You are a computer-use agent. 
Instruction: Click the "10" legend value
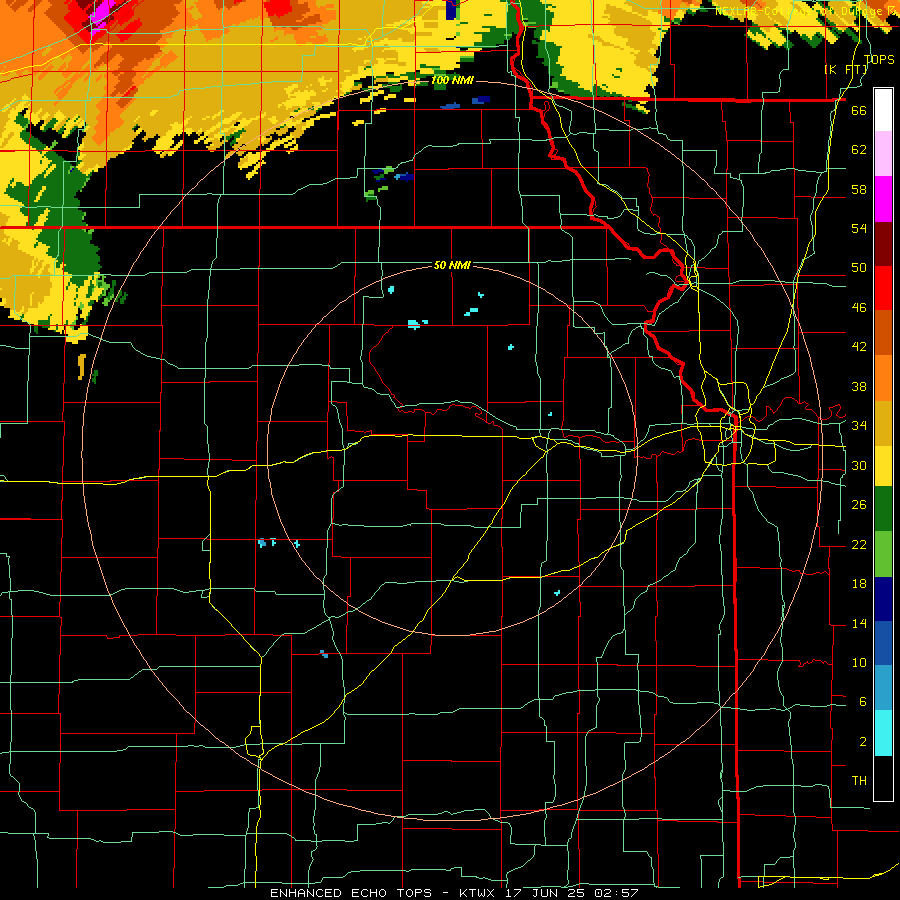pos(859,662)
